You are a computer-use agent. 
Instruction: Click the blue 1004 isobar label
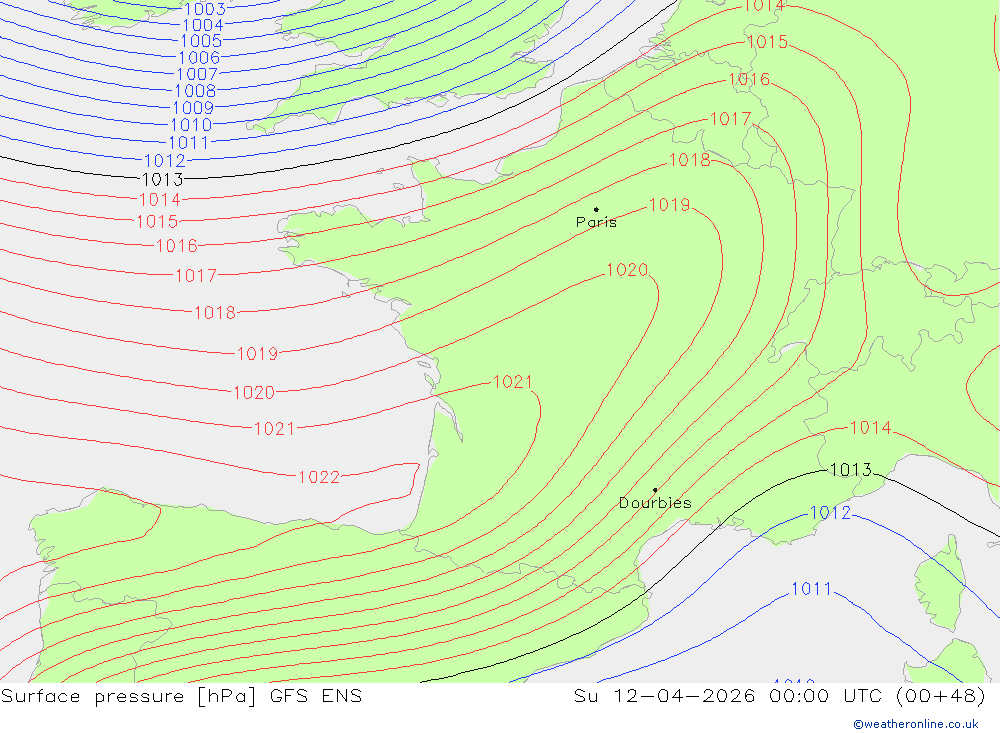(203, 26)
